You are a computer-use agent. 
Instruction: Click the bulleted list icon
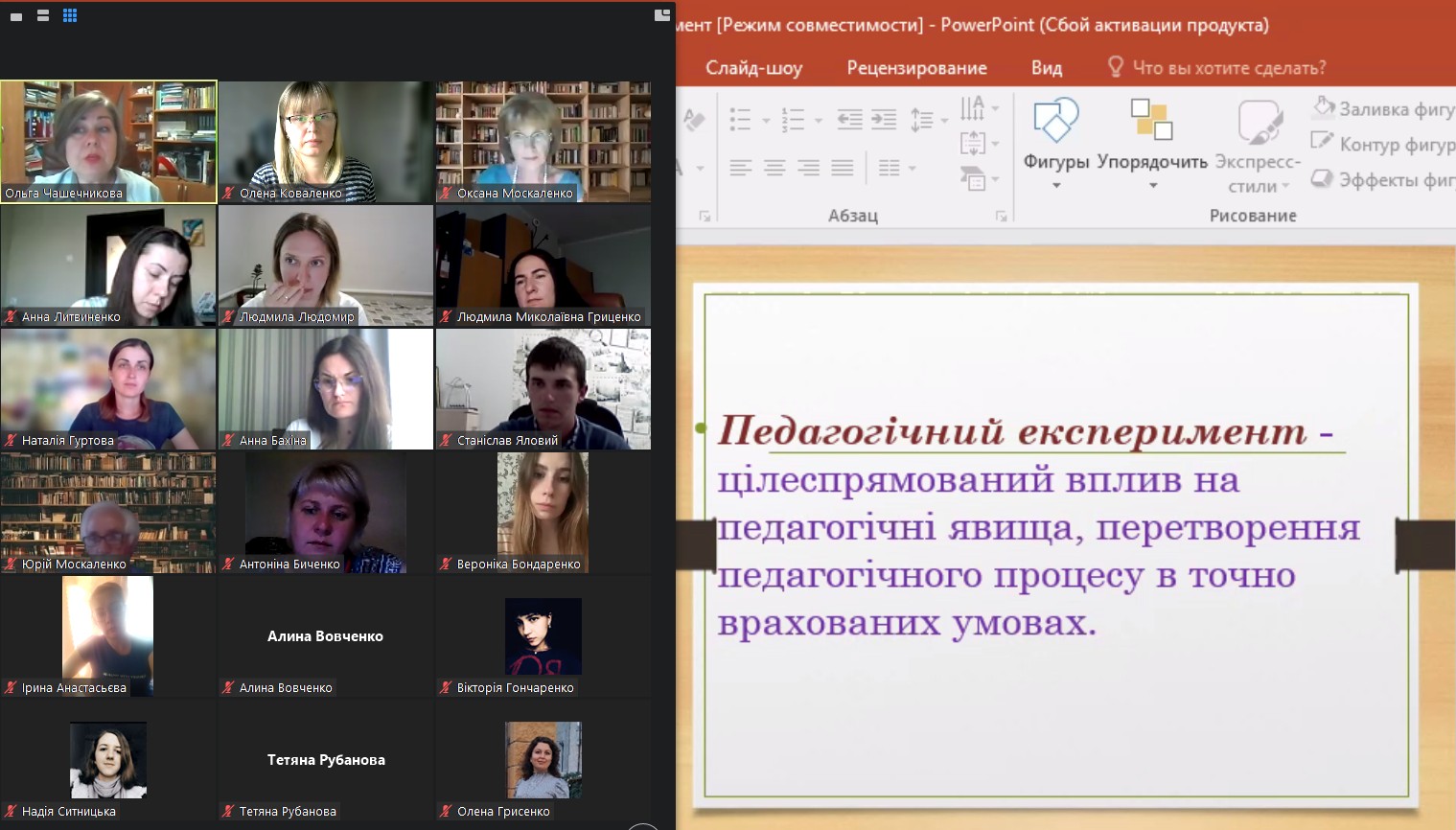point(740,120)
